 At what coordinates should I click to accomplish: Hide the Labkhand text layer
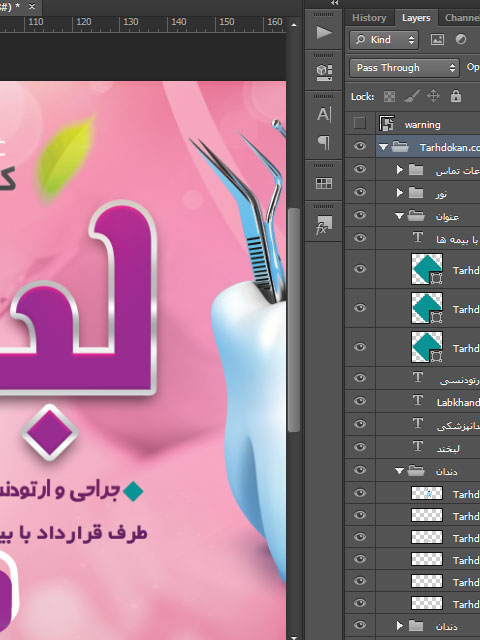click(x=360, y=400)
